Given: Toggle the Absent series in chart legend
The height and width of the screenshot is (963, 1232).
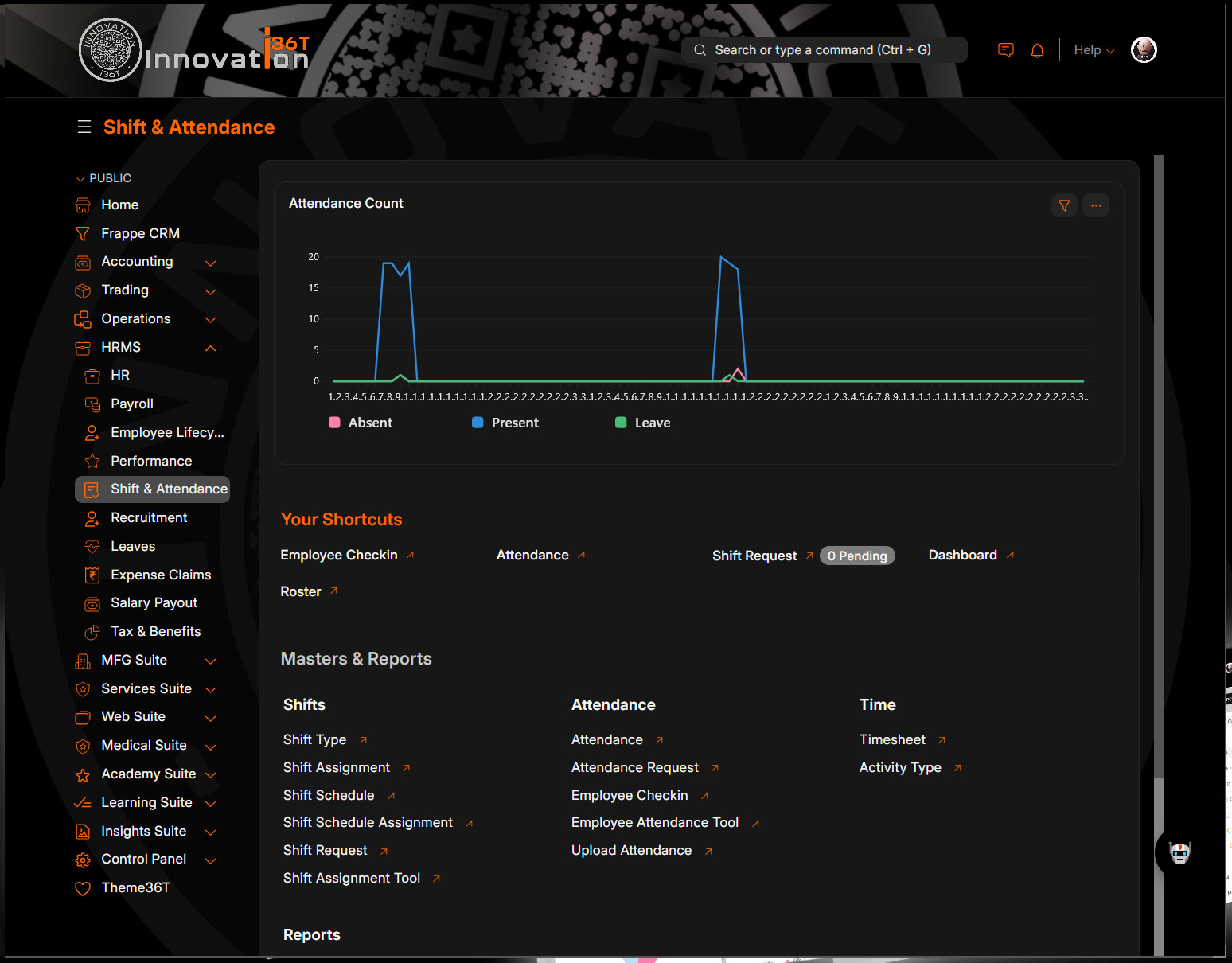Looking at the screenshot, I should tap(361, 423).
